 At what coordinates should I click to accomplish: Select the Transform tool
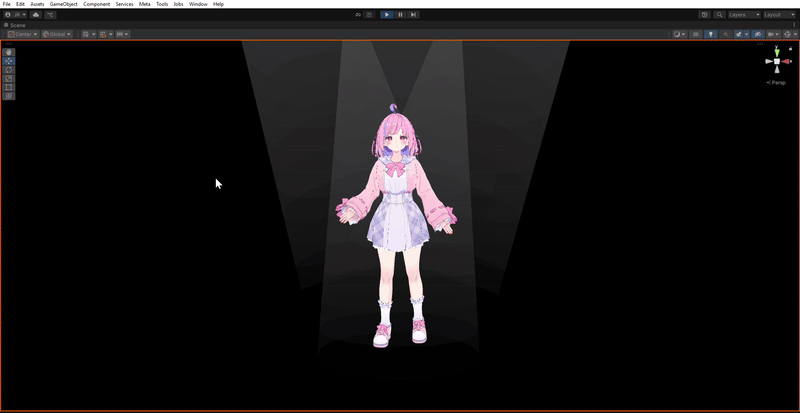(x=9, y=96)
